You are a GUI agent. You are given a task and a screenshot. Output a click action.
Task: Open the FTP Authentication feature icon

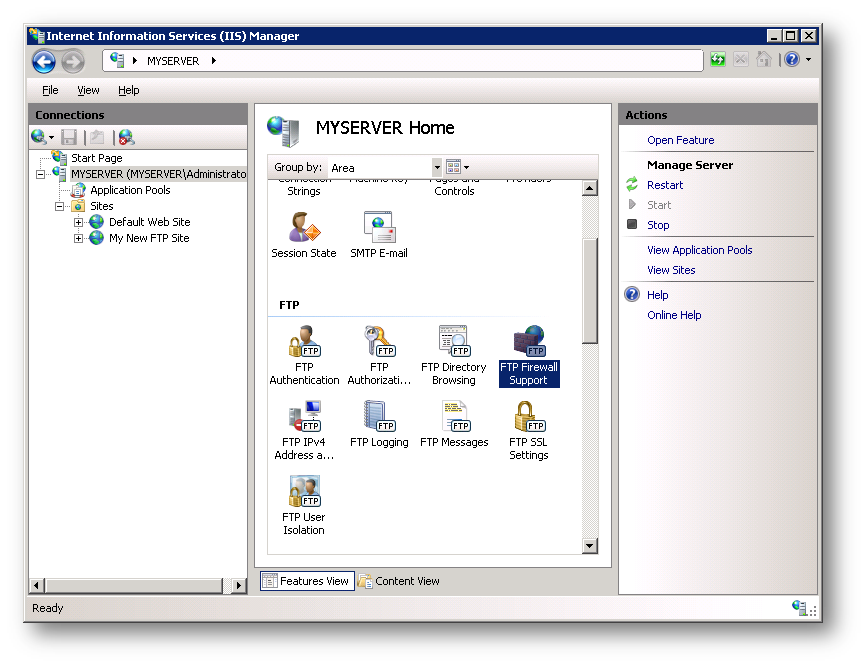304,355
